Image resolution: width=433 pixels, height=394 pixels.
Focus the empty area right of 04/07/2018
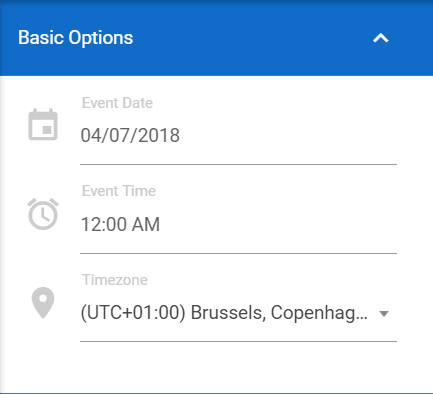(x=288, y=136)
